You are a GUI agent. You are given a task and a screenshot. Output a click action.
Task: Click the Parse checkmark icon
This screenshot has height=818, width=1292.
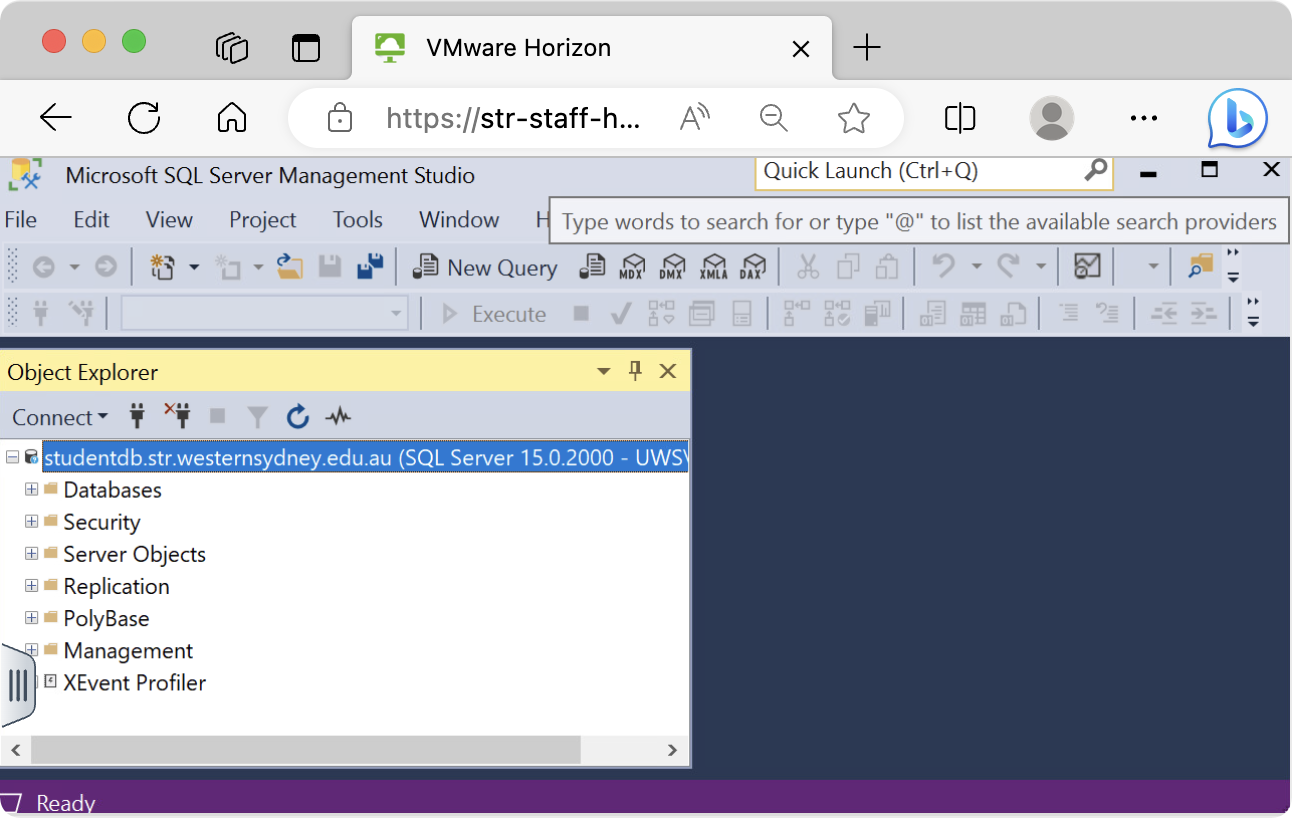click(620, 314)
